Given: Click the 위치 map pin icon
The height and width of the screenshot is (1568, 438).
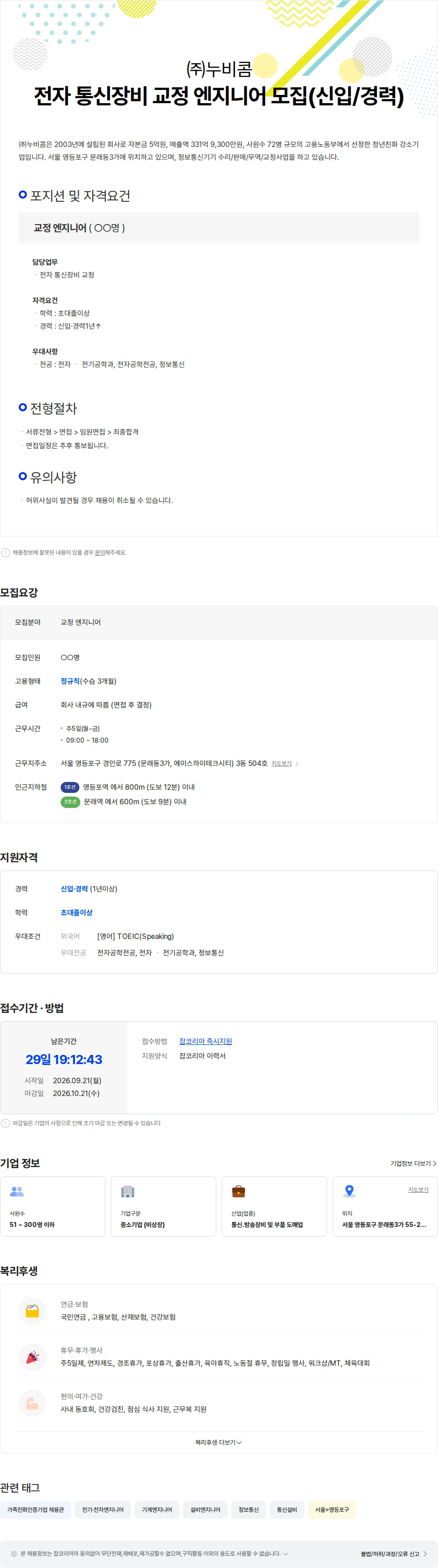Looking at the screenshot, I should 349,1191.
